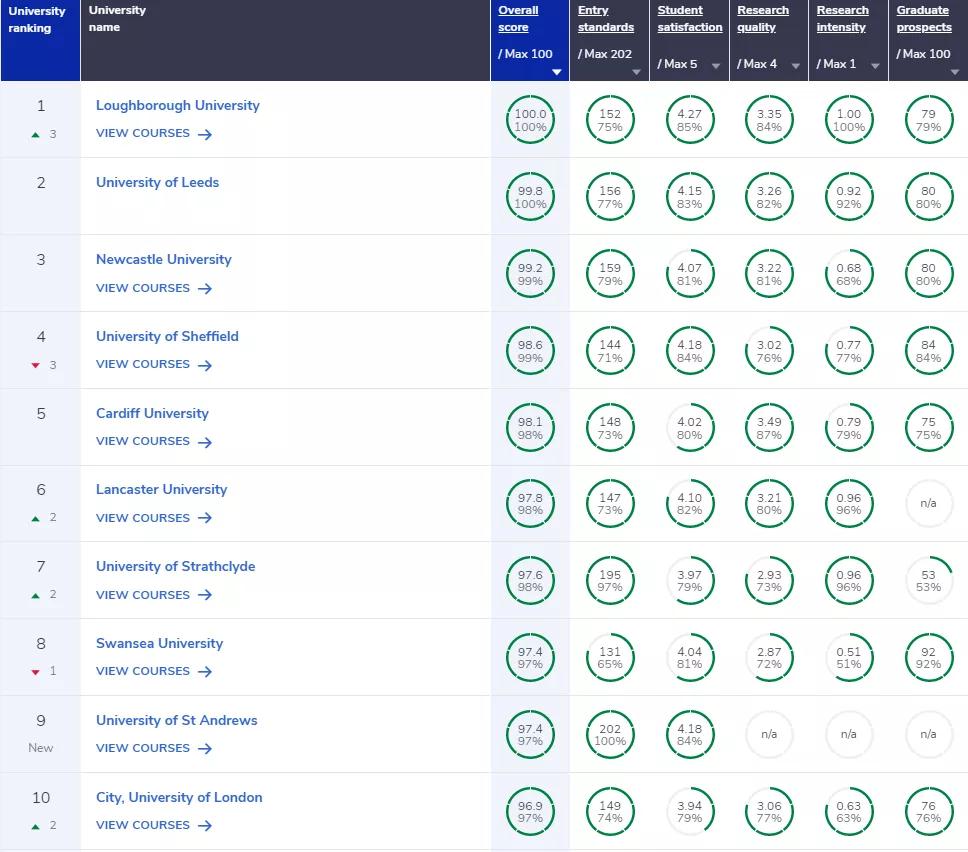
Task: Sort by Overall score dropdown arrow
Action: pyautogui.click(x=557, y=72)
